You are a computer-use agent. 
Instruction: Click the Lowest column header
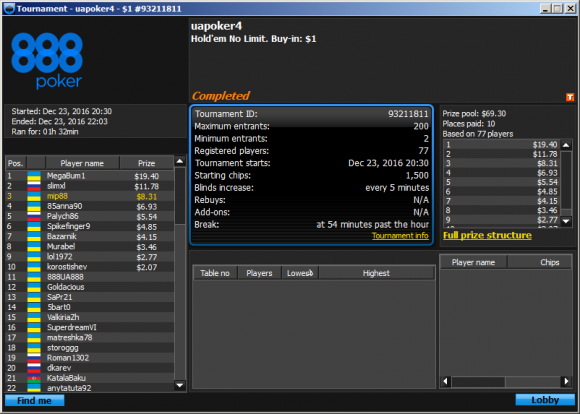point(300,273)
